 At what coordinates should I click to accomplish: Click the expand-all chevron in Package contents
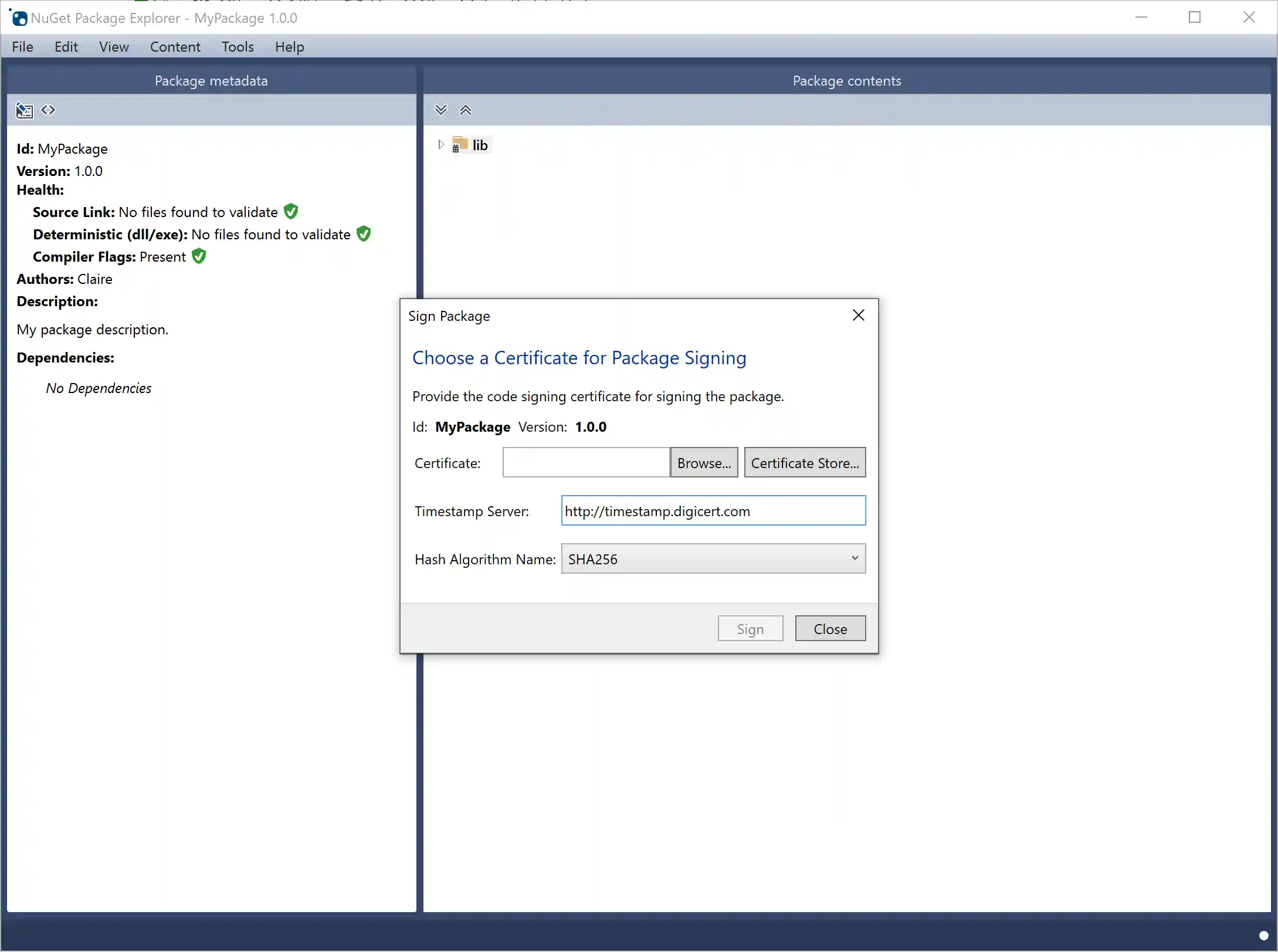[440, 110]
